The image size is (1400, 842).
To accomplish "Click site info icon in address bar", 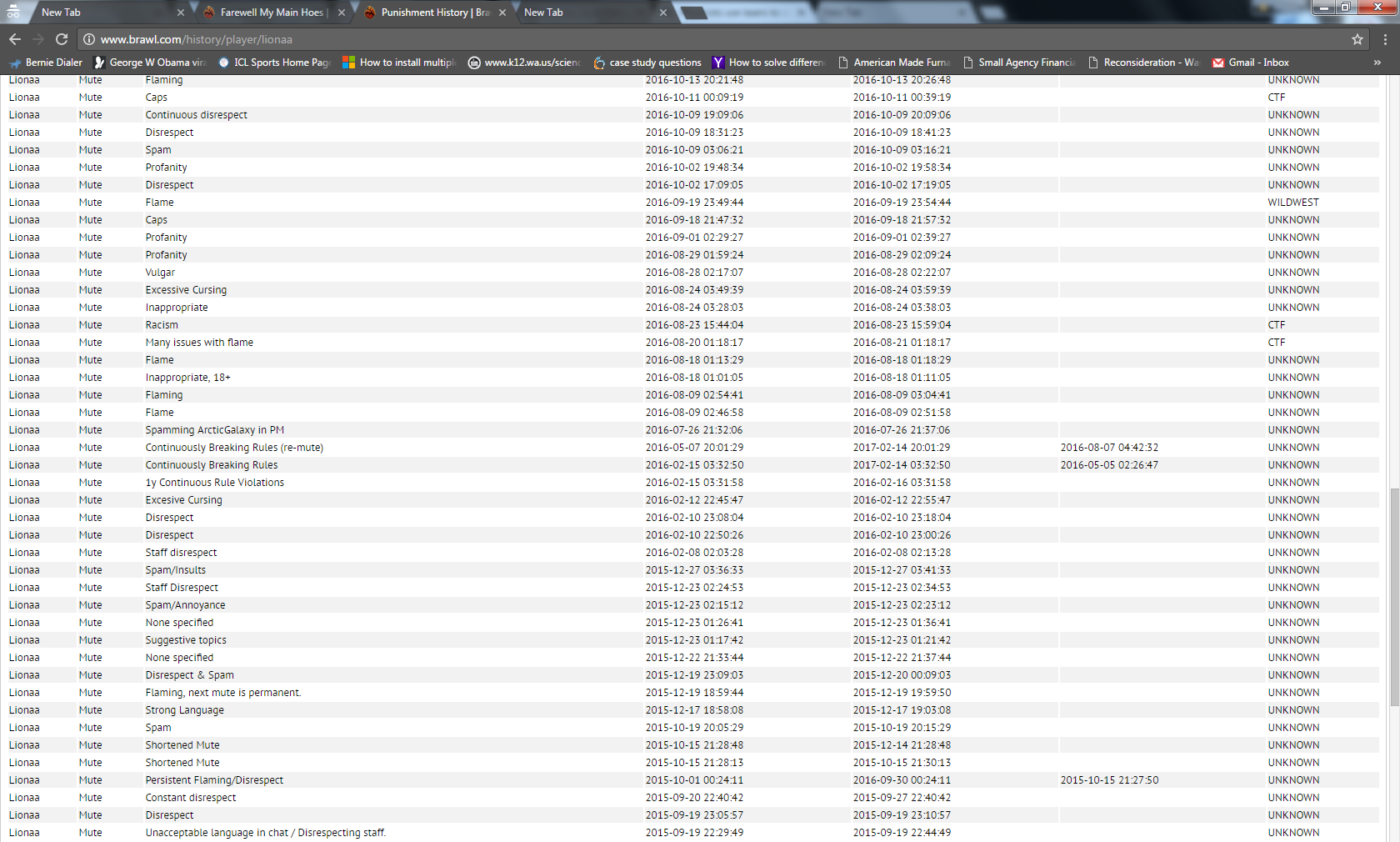I will (x=89, y=39).
